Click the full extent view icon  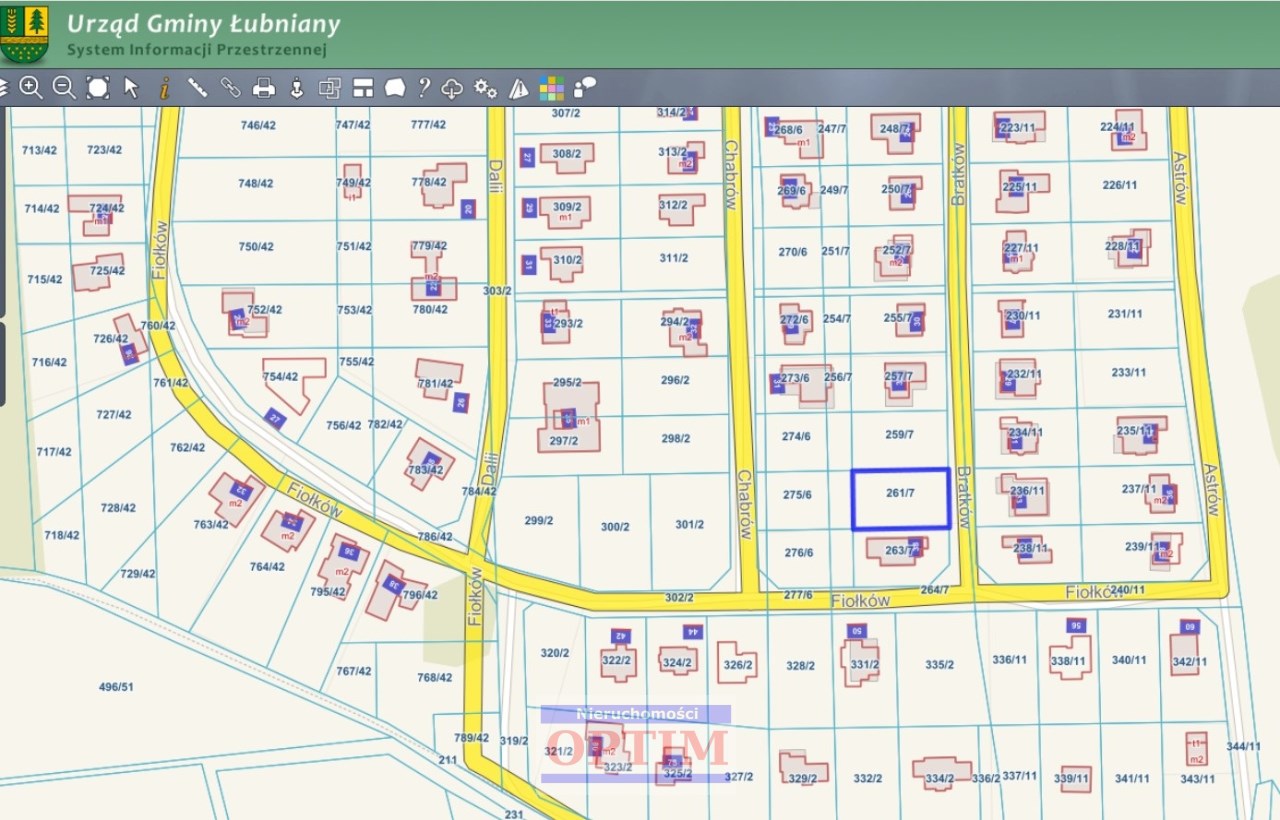pyautogui.click(x=97, y=87)
